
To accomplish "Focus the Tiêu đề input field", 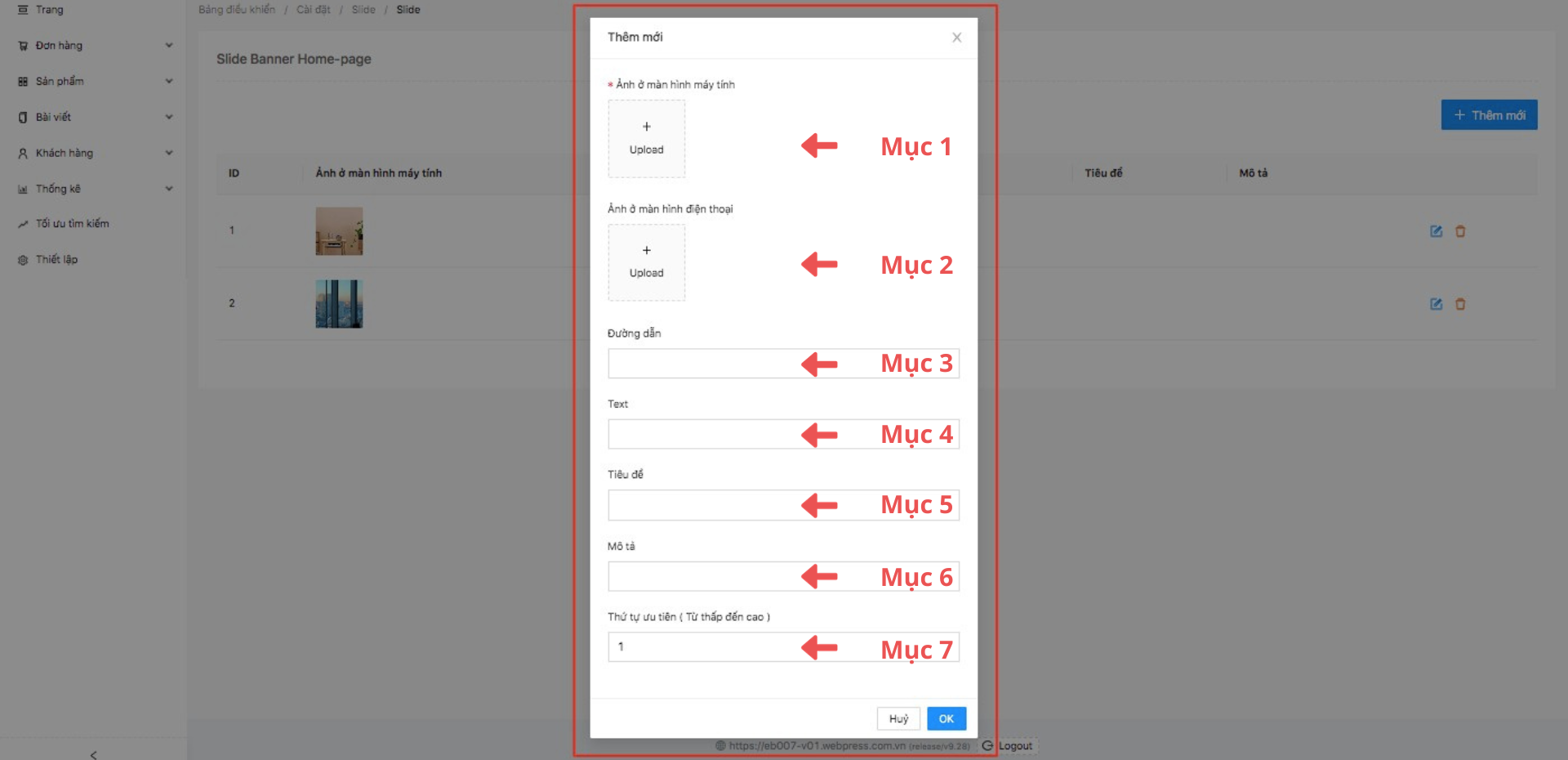I will [702, 505].
